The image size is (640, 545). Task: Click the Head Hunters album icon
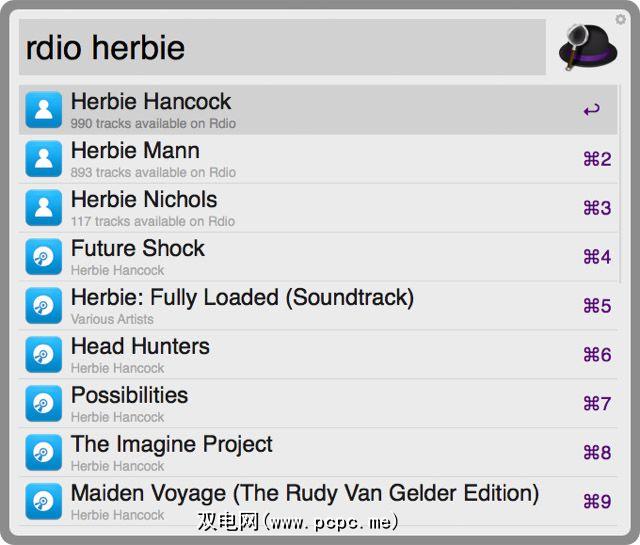[x=43, y=354]
